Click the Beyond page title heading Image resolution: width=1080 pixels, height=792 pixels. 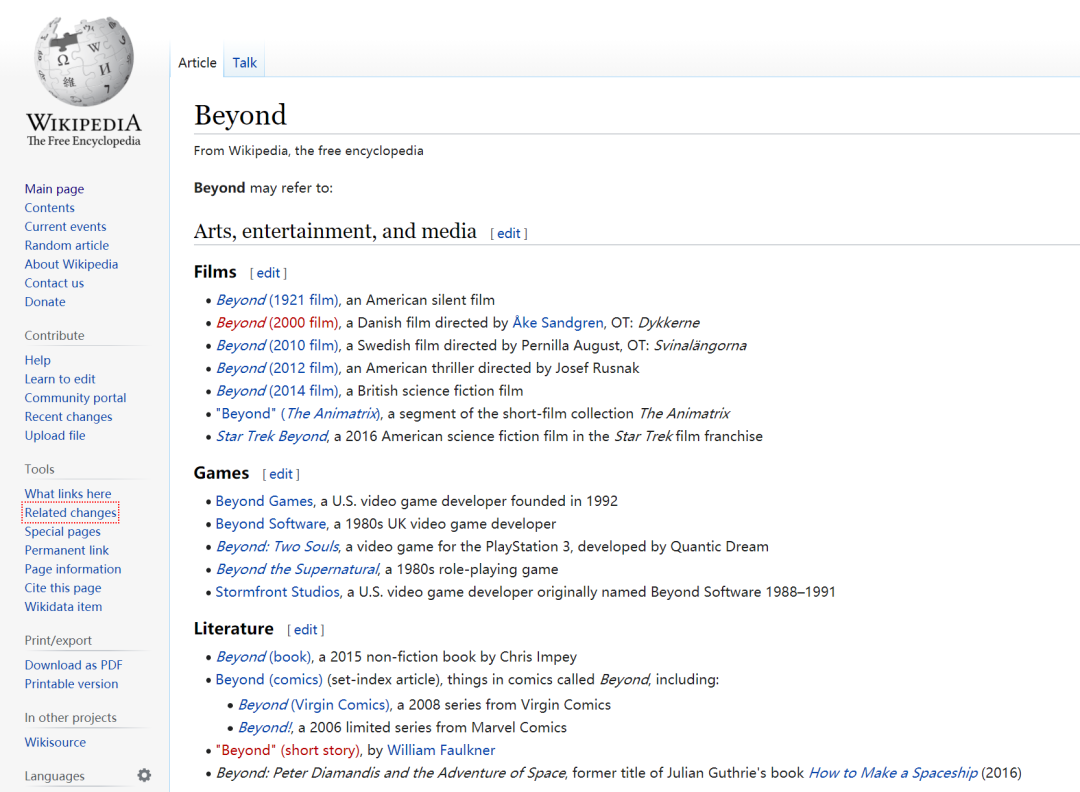point(240,115)
